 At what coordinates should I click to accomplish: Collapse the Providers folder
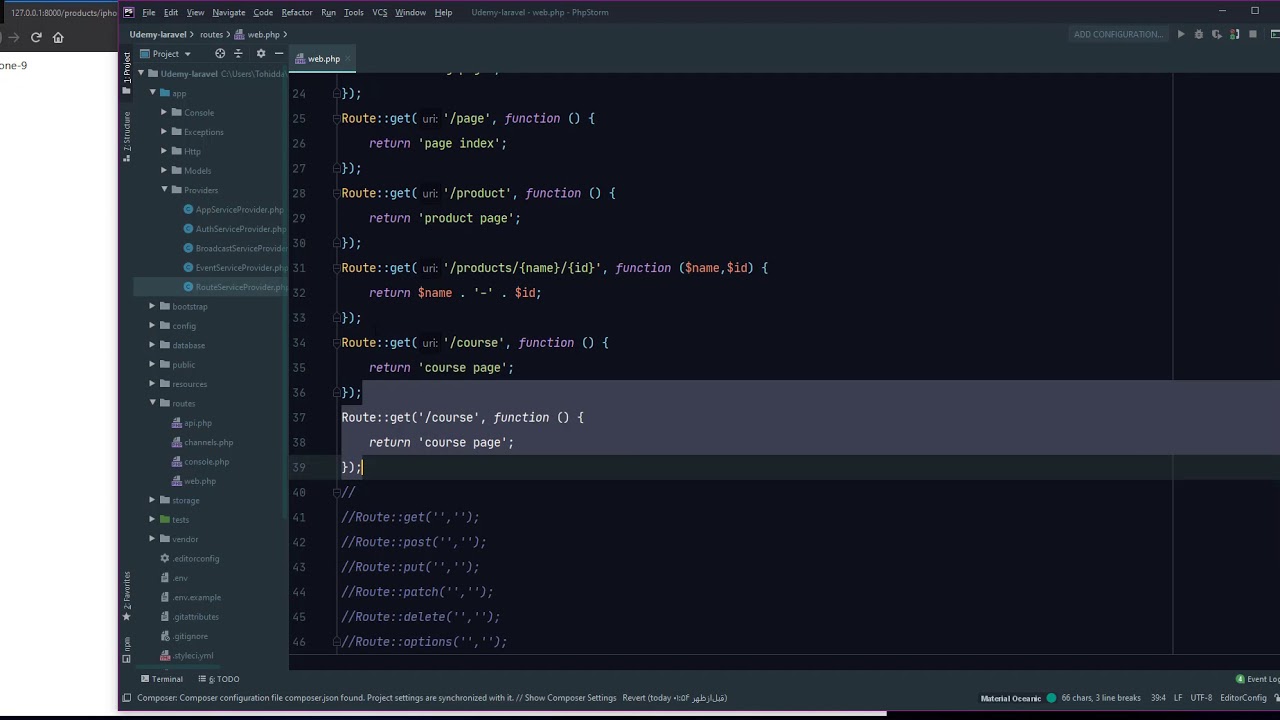click(164, 190)
